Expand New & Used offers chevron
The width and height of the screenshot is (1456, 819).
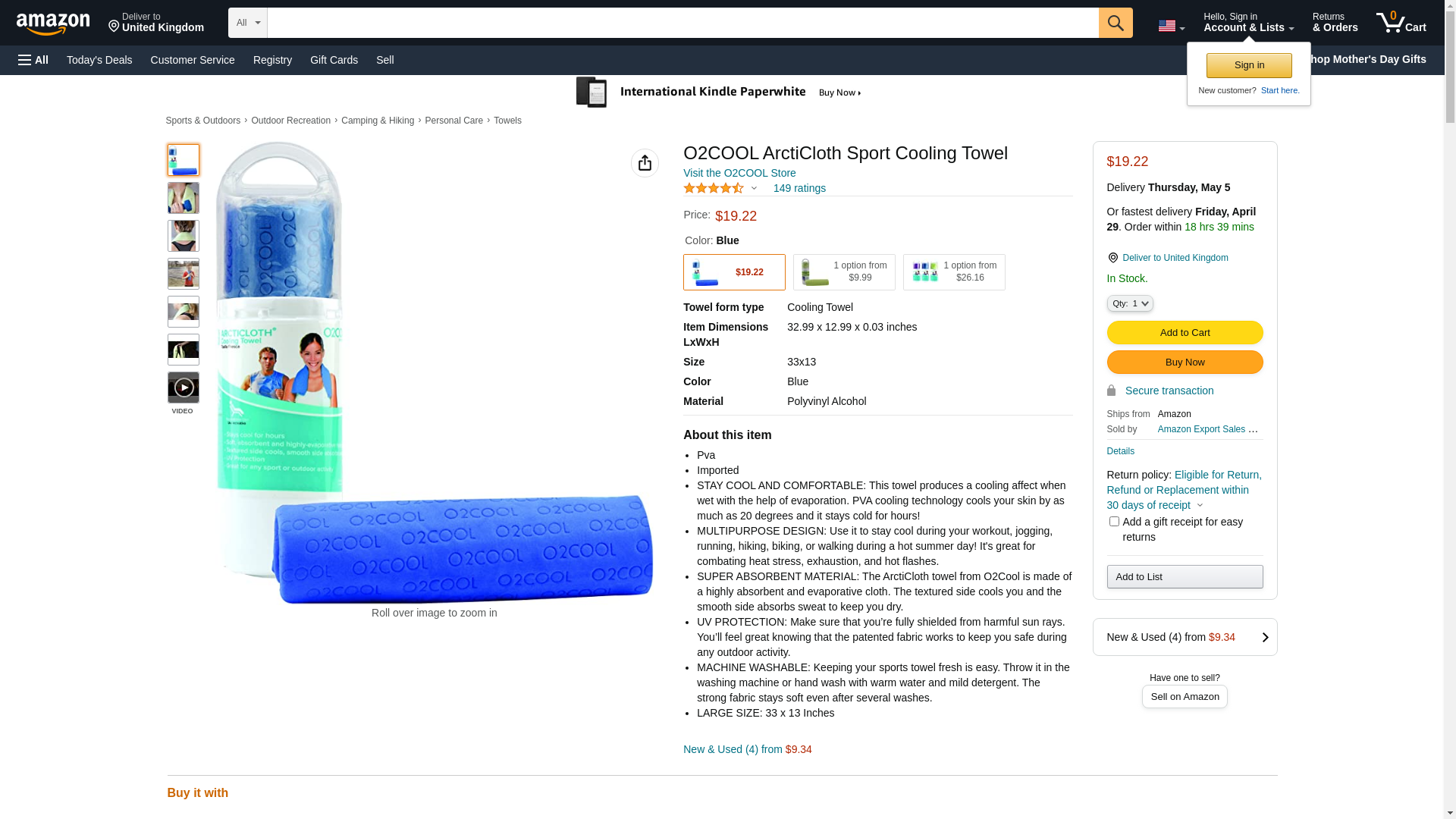click(x=1265, y=637)
